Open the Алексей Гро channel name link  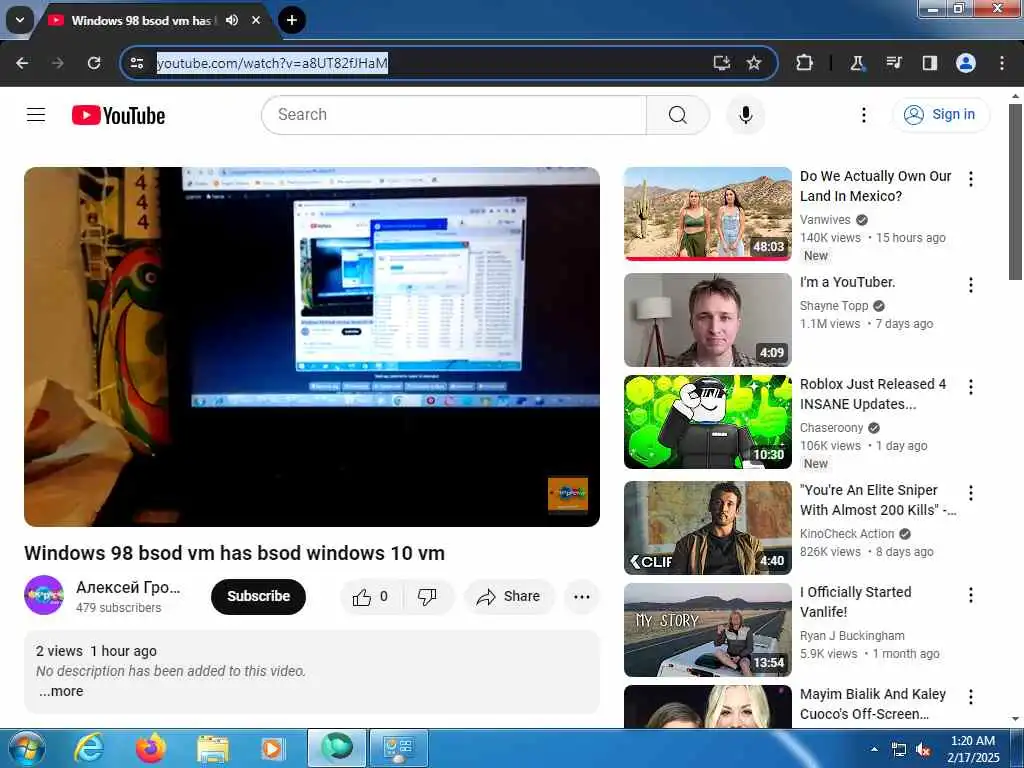pyautogui.click(x=128, y=587)
